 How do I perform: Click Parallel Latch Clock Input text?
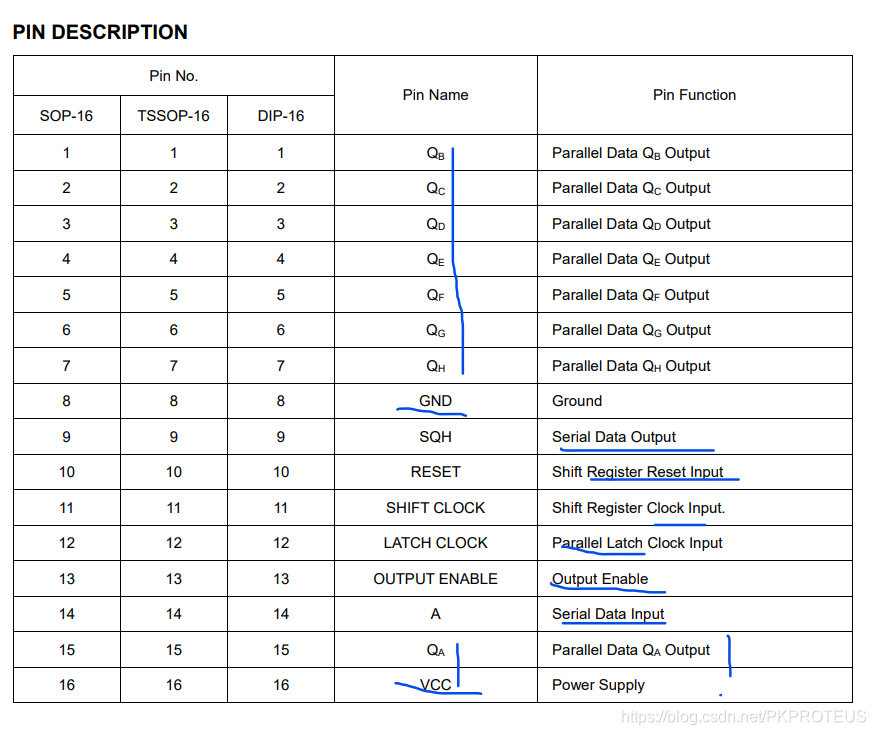tap(637, 543)
